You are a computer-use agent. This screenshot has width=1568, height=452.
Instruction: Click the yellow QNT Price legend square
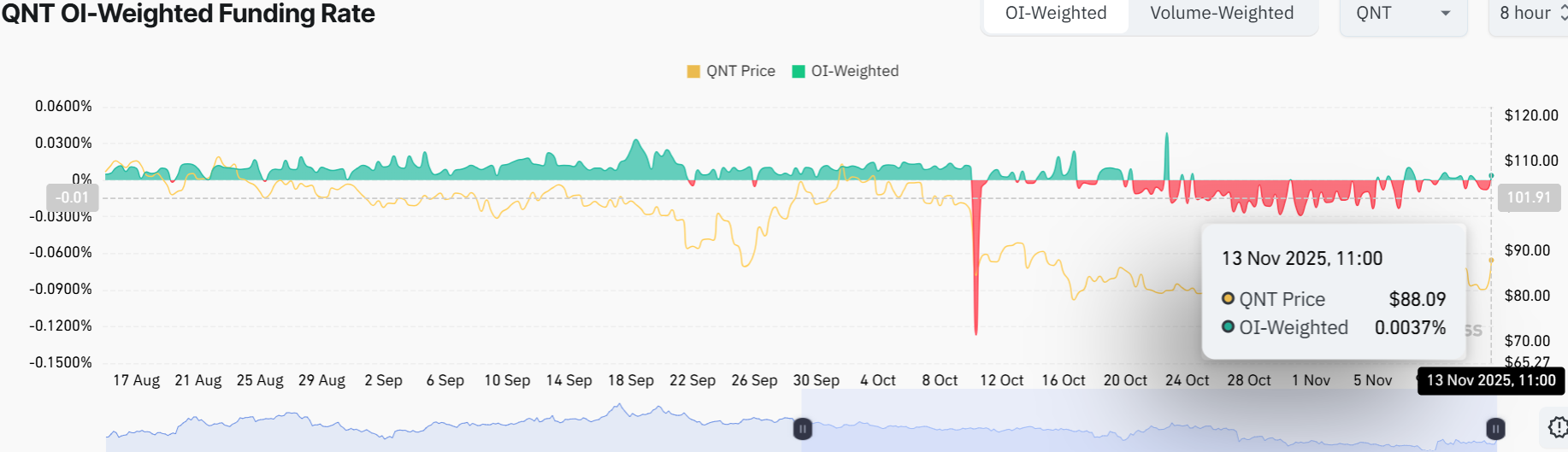693,72
